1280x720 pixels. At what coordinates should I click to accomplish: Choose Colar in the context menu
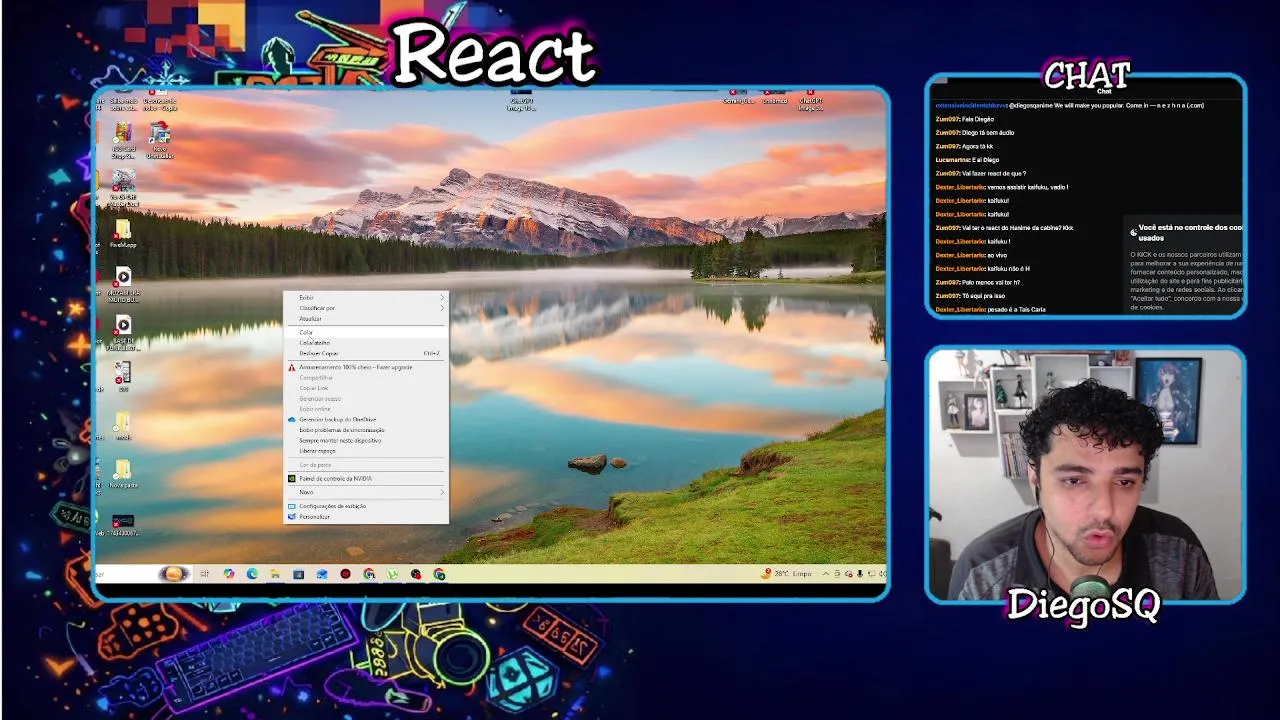(366, 333)
